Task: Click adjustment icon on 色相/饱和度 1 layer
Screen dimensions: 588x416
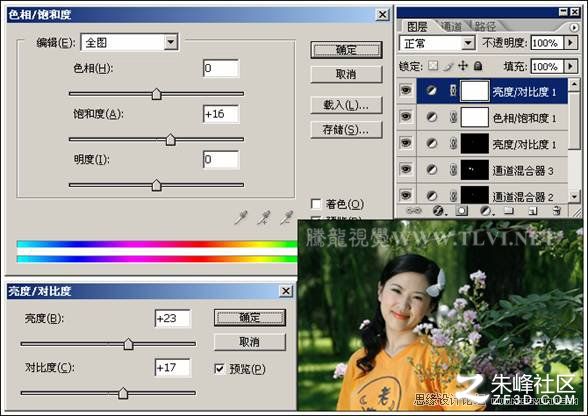Action: click(x=432, y=117)
